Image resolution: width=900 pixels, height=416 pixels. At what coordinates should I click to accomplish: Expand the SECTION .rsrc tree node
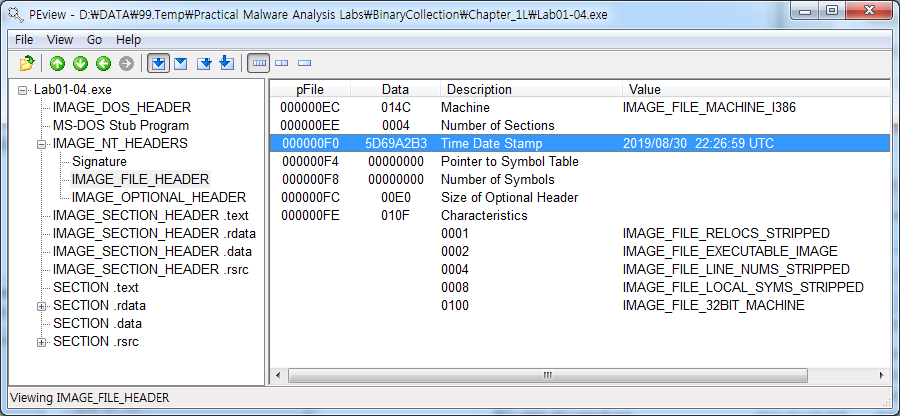pyautogui.click(x=42, y=342)
